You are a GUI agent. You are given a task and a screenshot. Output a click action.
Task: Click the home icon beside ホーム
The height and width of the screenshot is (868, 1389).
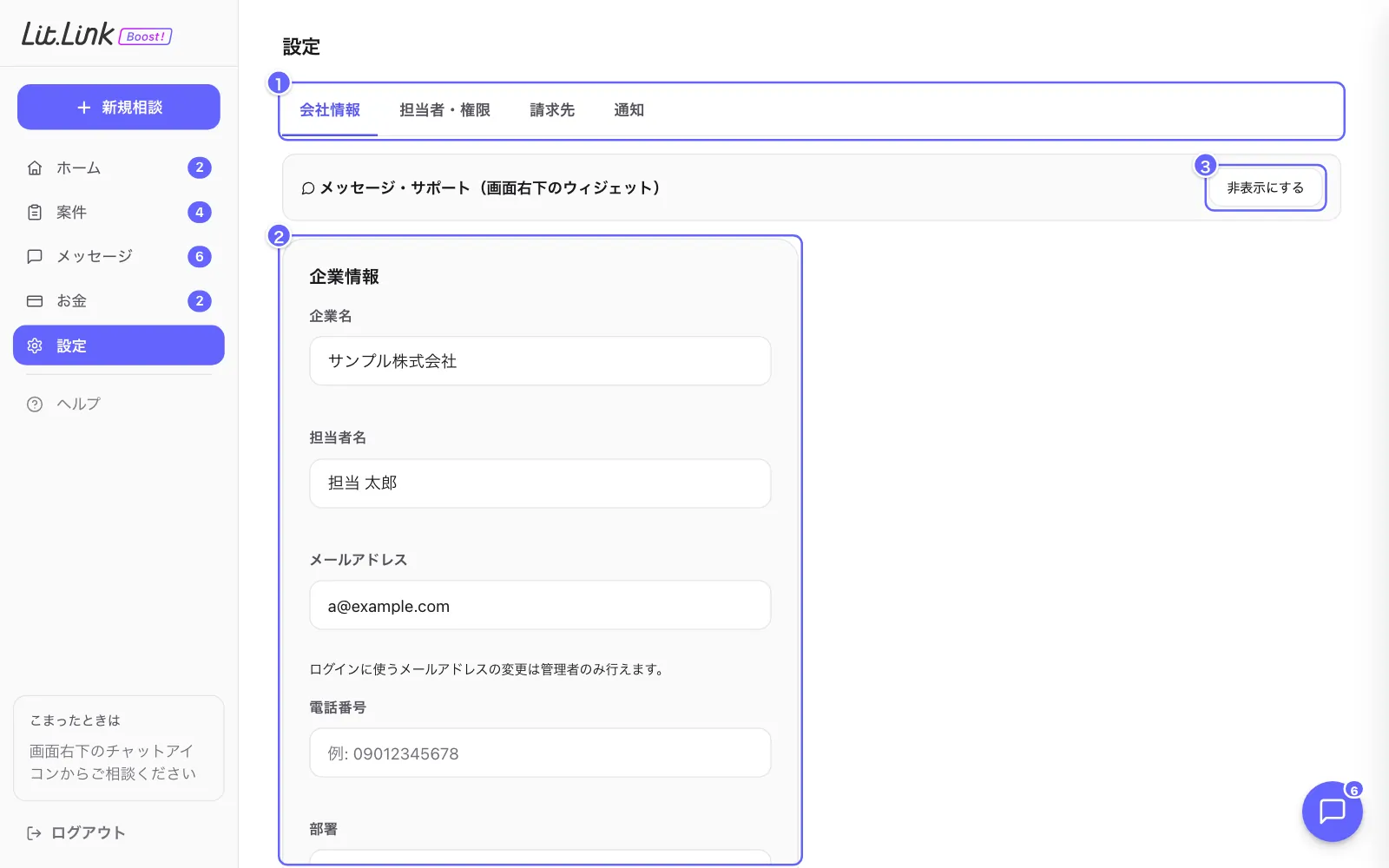coord(35,168)
